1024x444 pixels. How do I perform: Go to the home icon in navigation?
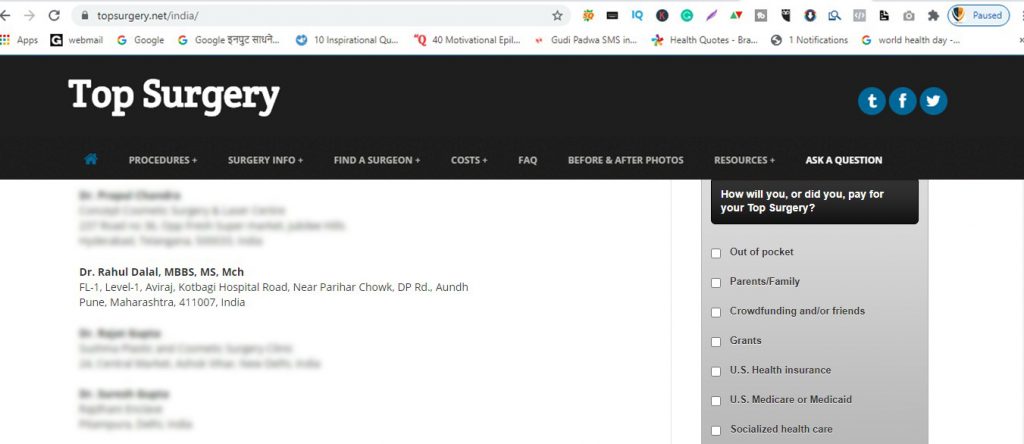click(91, 159)
